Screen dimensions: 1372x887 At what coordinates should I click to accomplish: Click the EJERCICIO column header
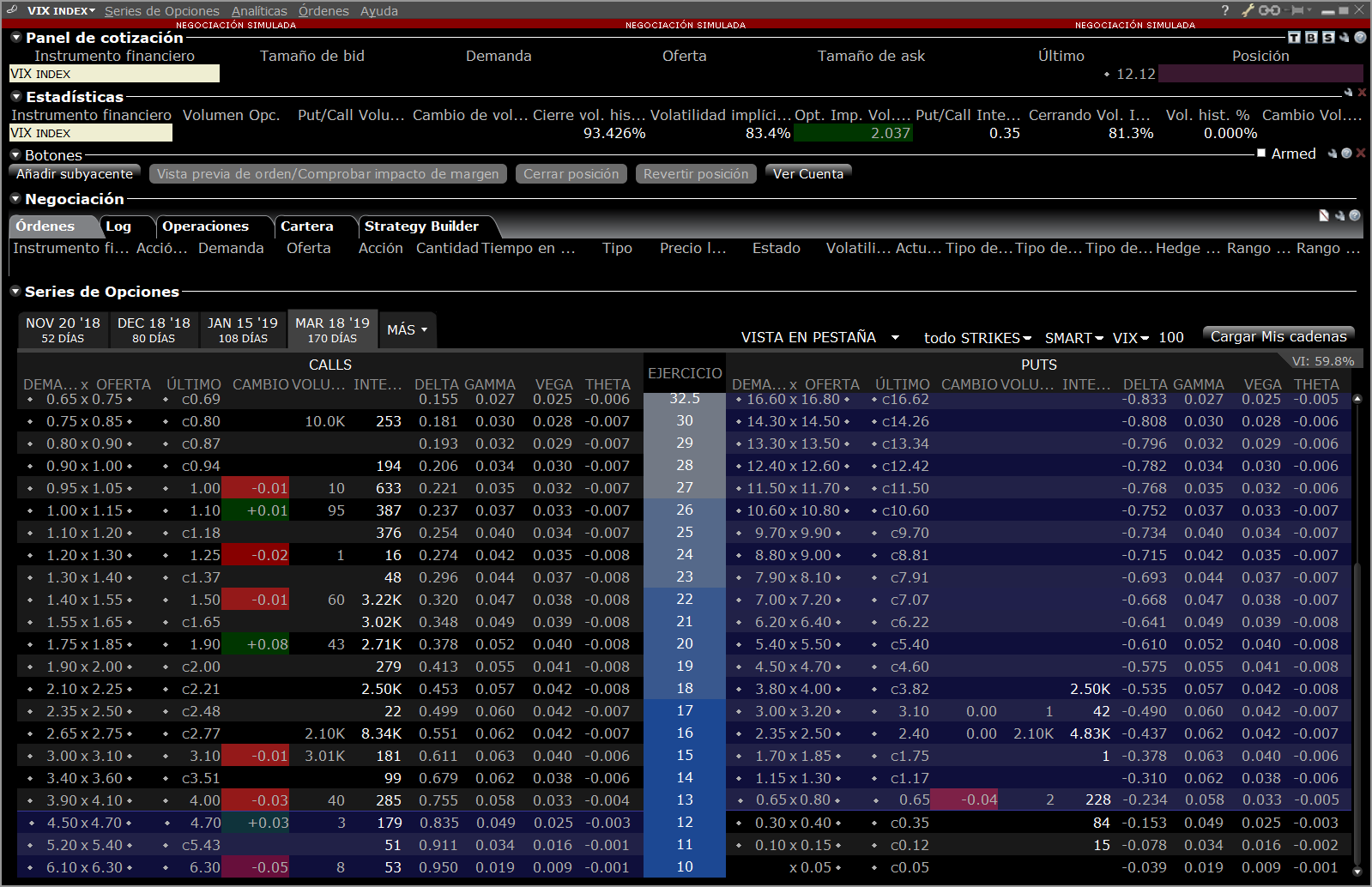685,374
